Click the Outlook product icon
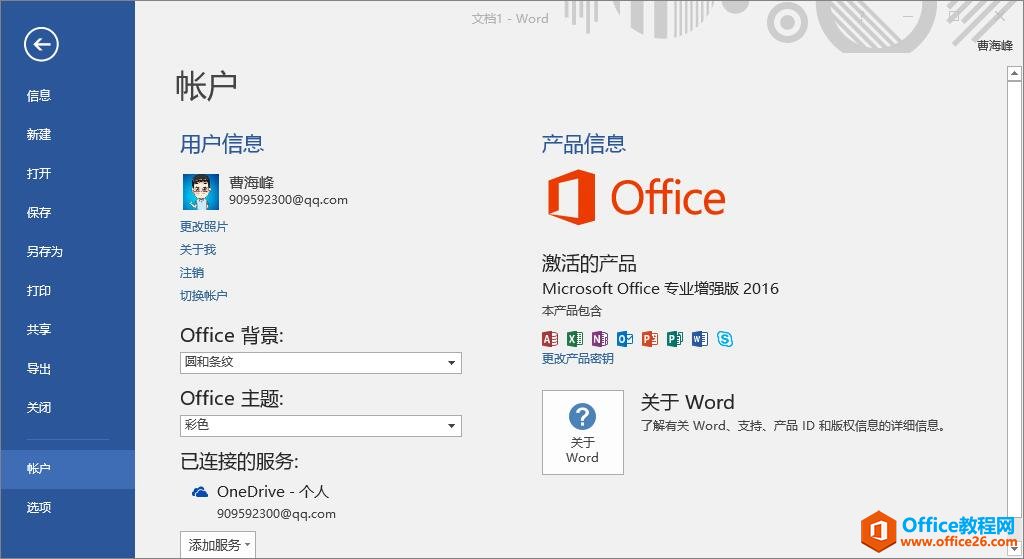1024x559 pixels. (x=625, y=338)
